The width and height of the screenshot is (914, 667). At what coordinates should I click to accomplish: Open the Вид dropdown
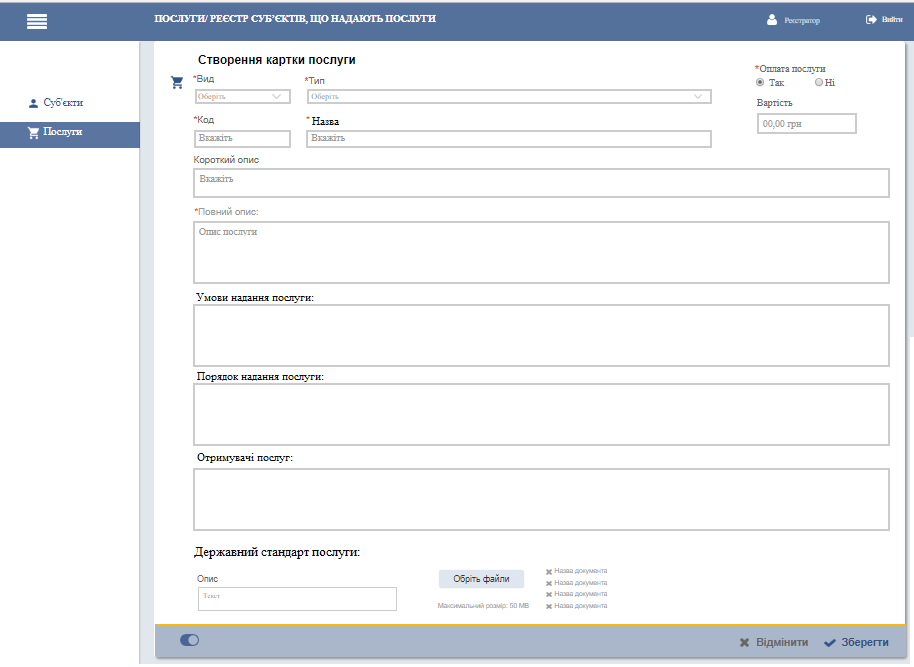[242, 97]
